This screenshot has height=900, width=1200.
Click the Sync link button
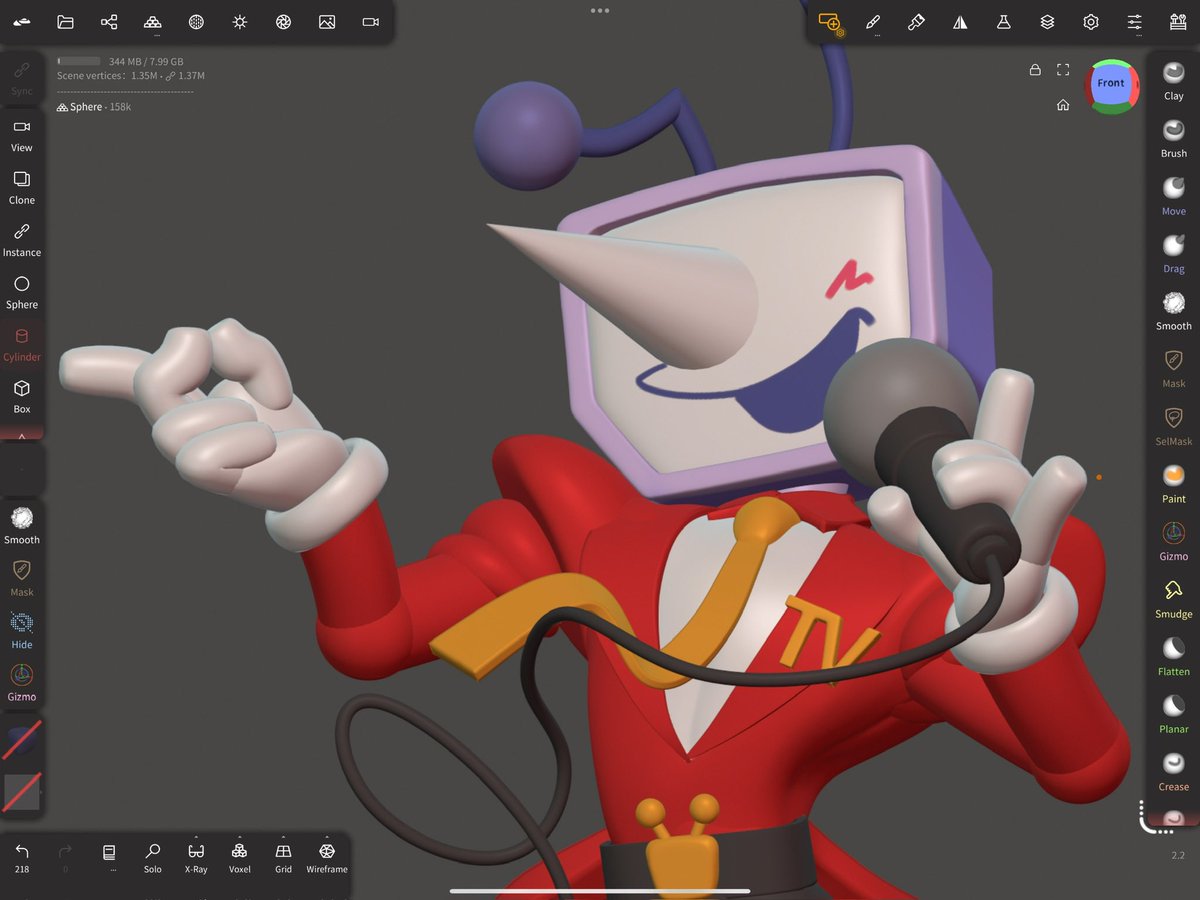click(x=22, y=79)
